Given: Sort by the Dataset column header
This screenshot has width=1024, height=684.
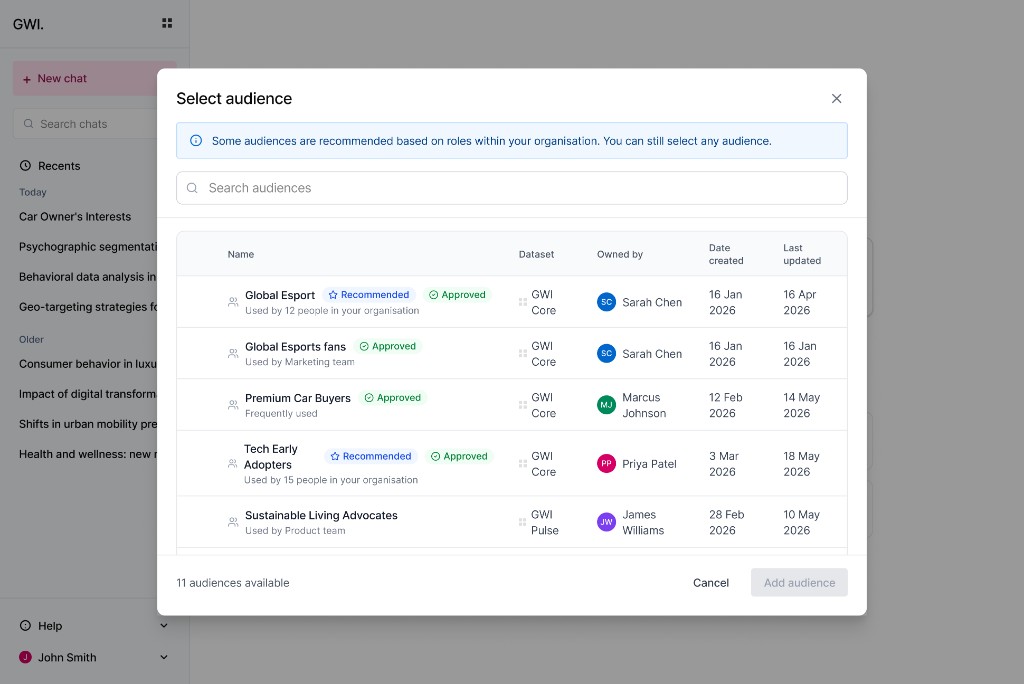Looking at the screenshot, I should [x=536, y=254].
